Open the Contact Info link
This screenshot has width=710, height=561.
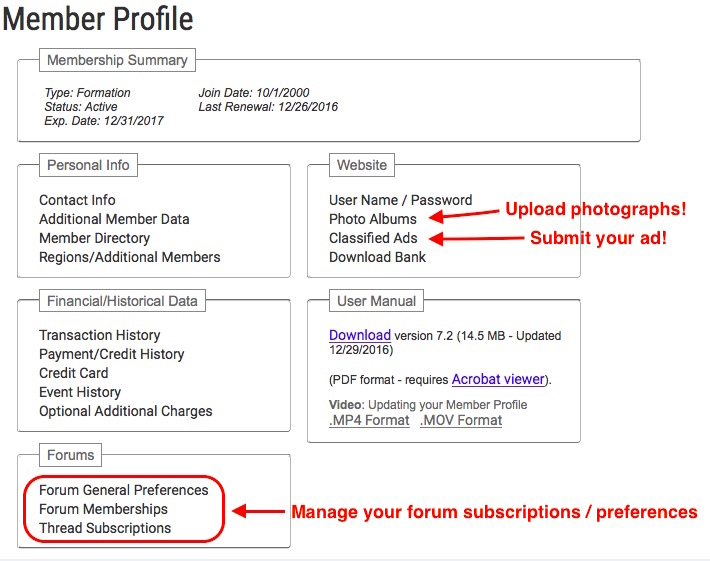[77, 200]
